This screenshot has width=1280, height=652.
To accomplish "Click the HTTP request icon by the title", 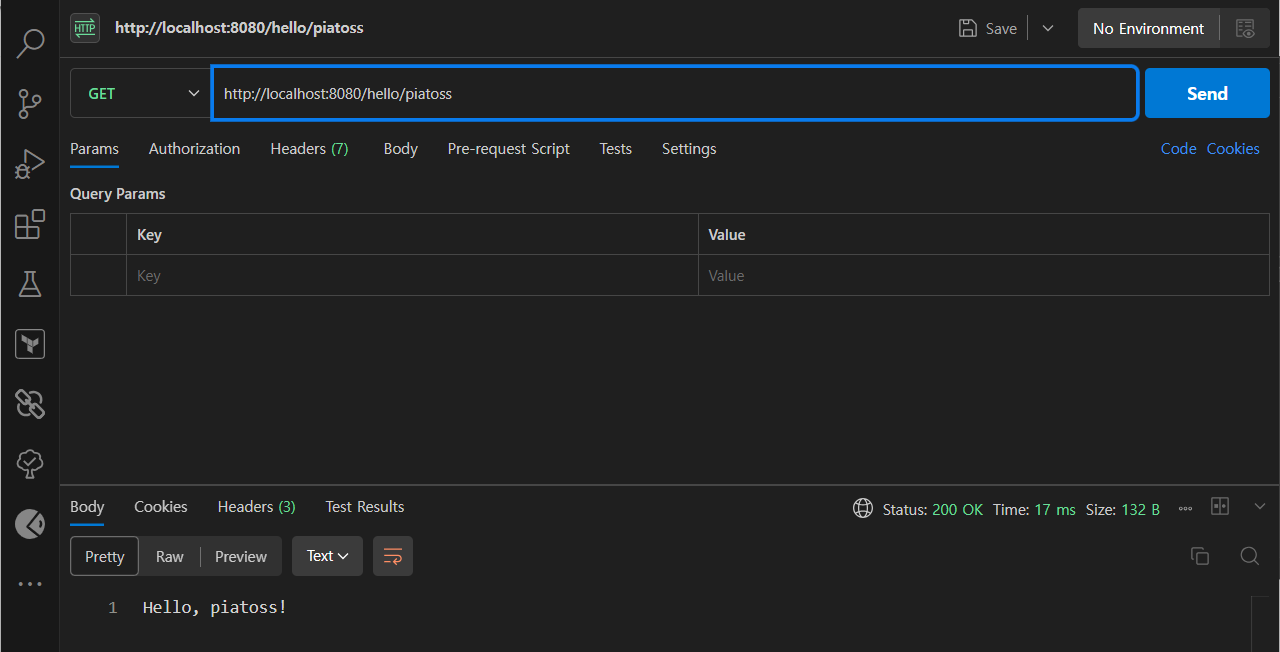I will click(85, 28).
